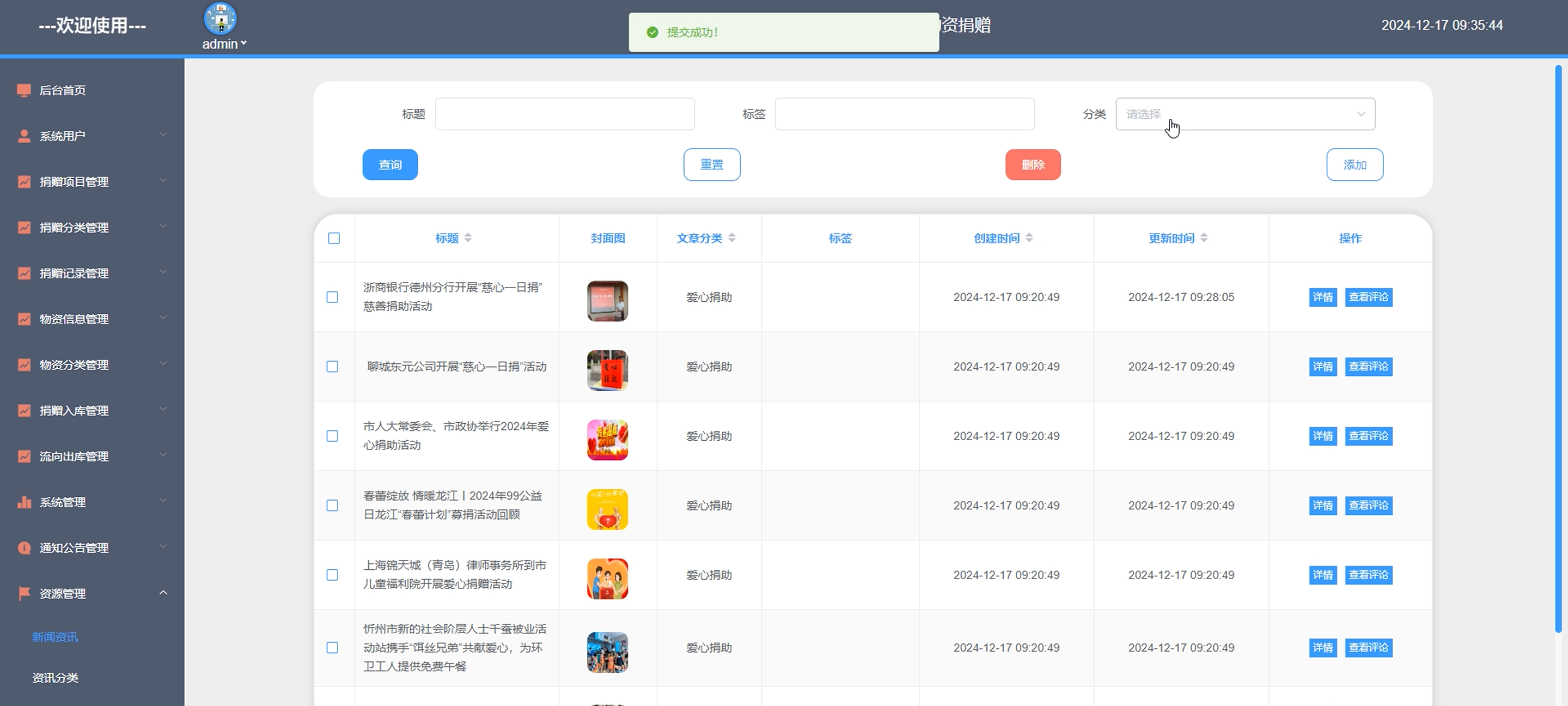This screenshot has height=706, width=1568.
Task: Click the admin avatar icon
Action: point(221,19)
